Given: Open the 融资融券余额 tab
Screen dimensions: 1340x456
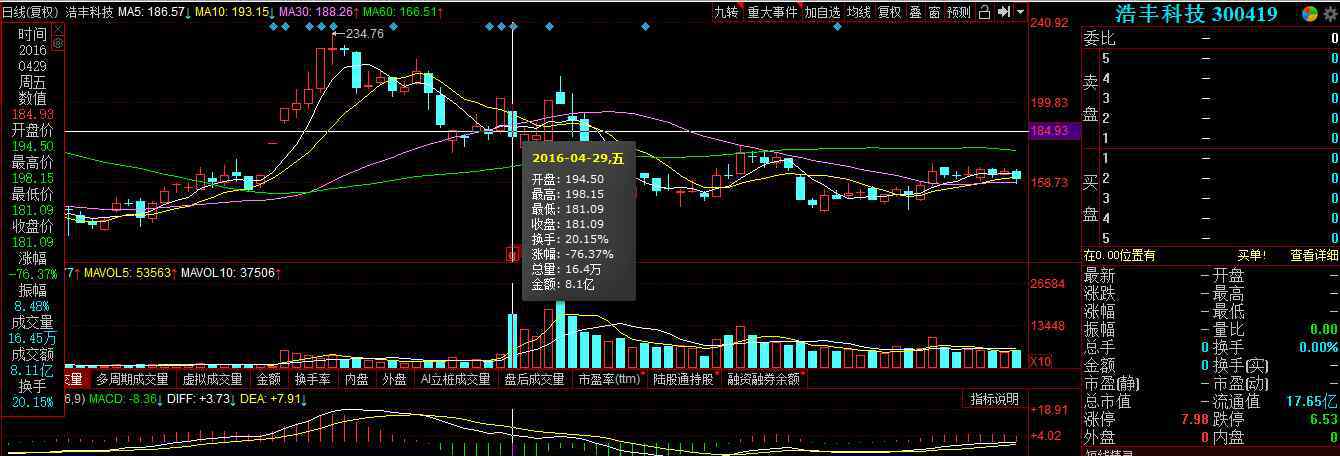Looking at the screenshot, I should tap(765, 380).
